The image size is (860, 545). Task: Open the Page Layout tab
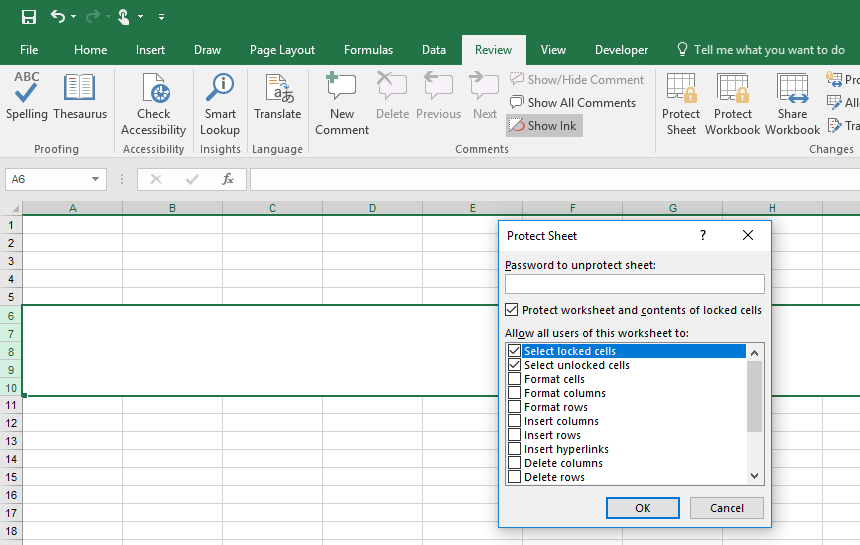(x=282, y=50)
